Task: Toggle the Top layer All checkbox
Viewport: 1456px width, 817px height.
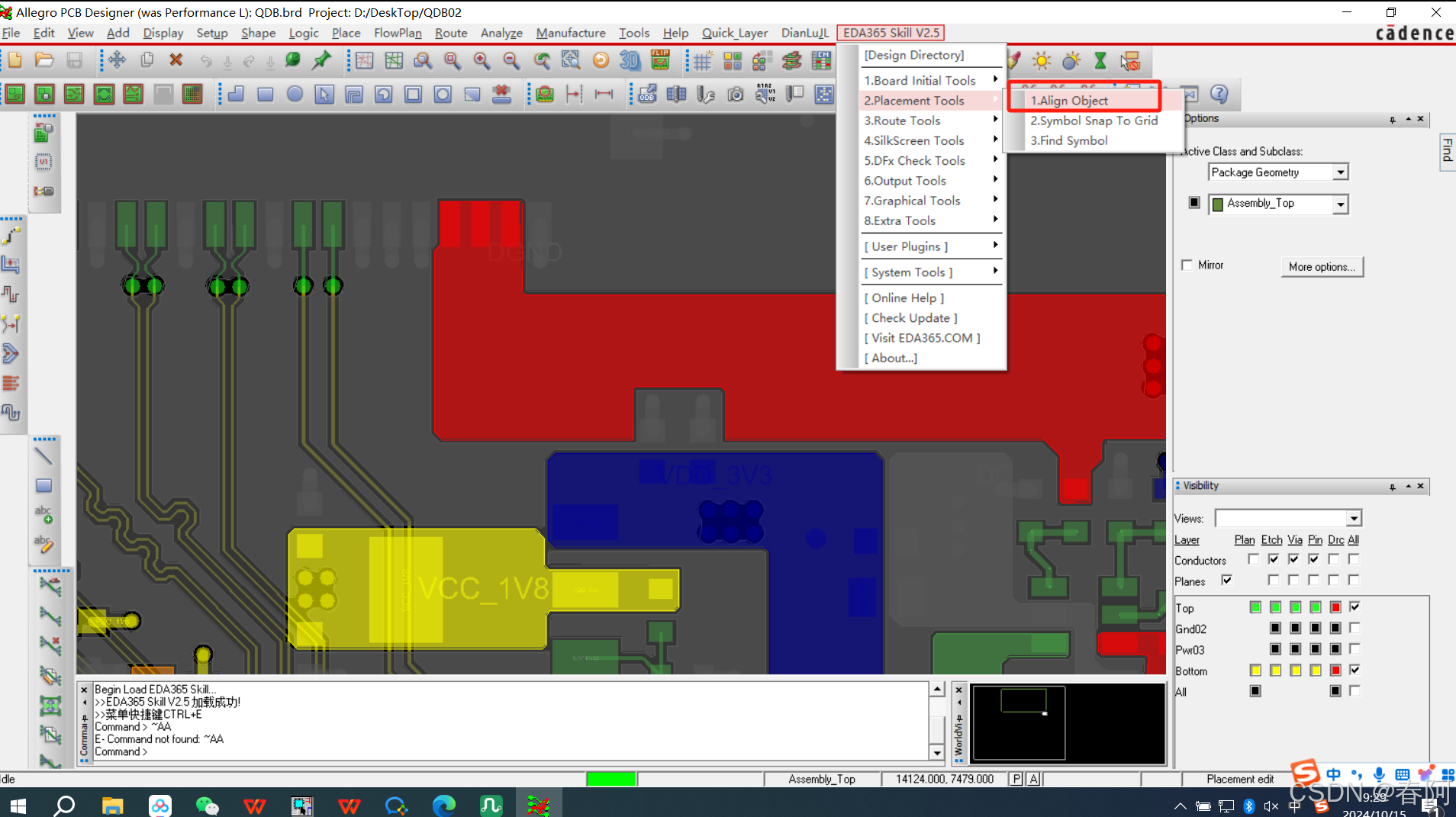Action: (1355, 607)
